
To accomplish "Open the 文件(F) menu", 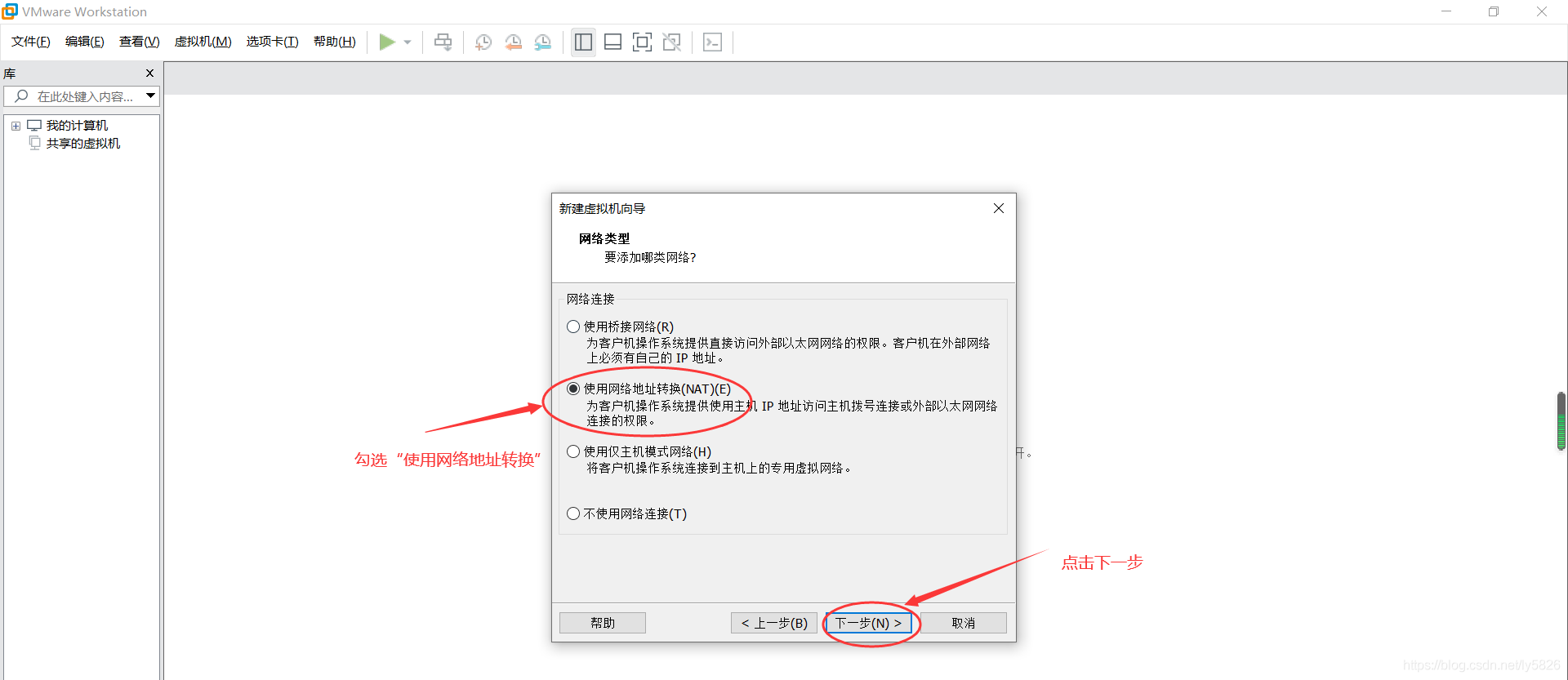I will tap(31, 42).
